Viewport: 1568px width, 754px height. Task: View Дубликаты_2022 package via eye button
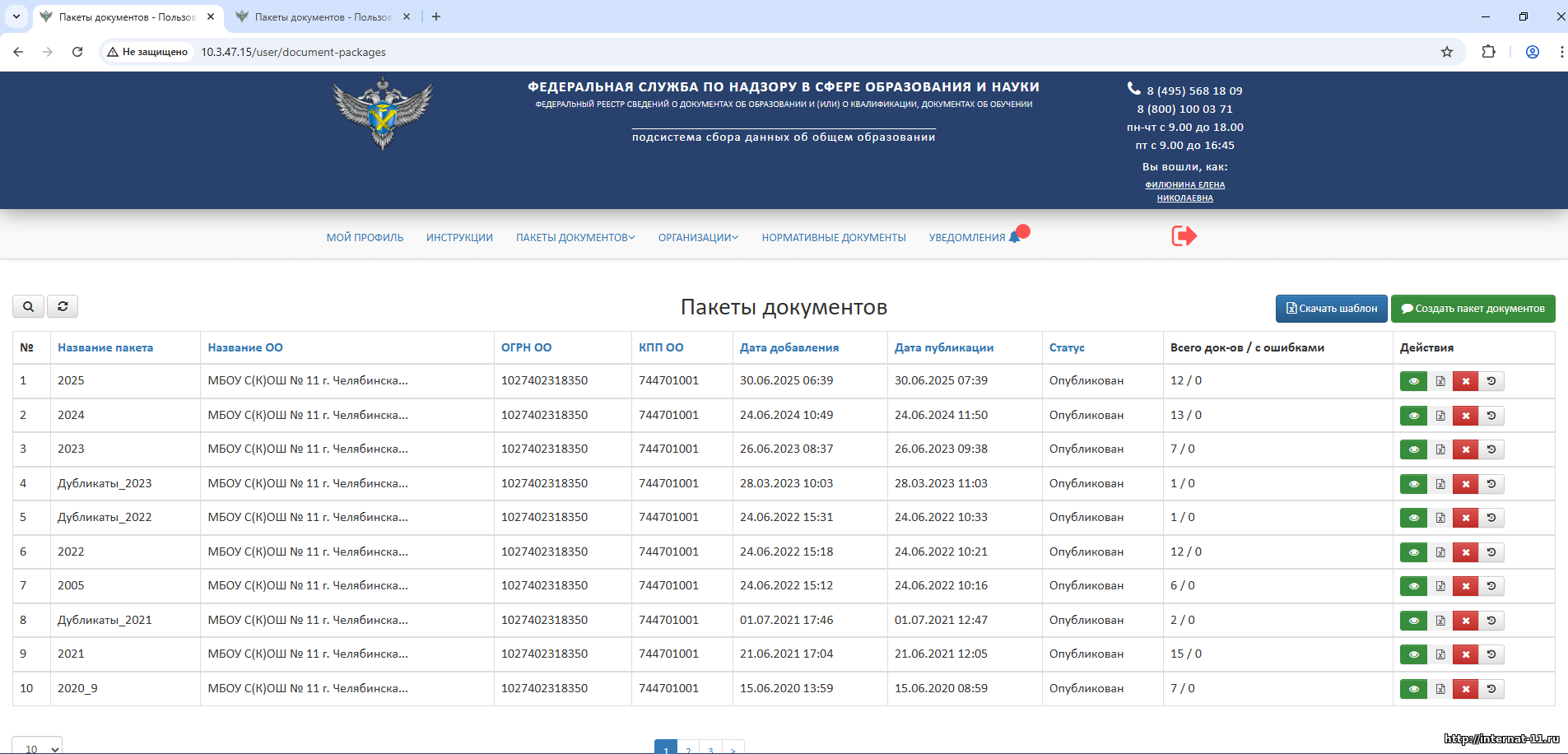click(x=1413, y=518)
